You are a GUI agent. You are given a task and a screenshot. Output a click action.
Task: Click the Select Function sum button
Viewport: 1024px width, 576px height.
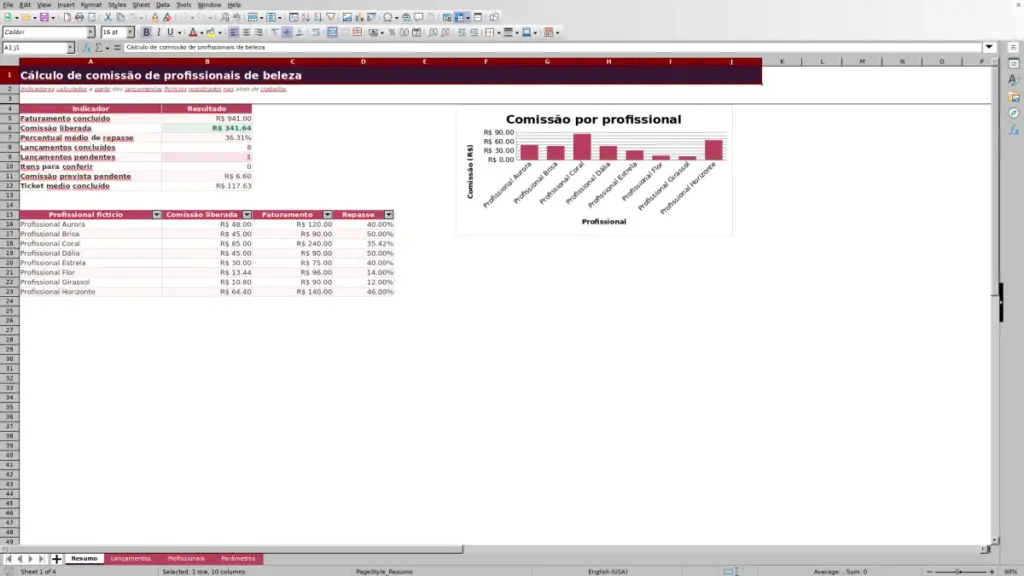point(99,48)
